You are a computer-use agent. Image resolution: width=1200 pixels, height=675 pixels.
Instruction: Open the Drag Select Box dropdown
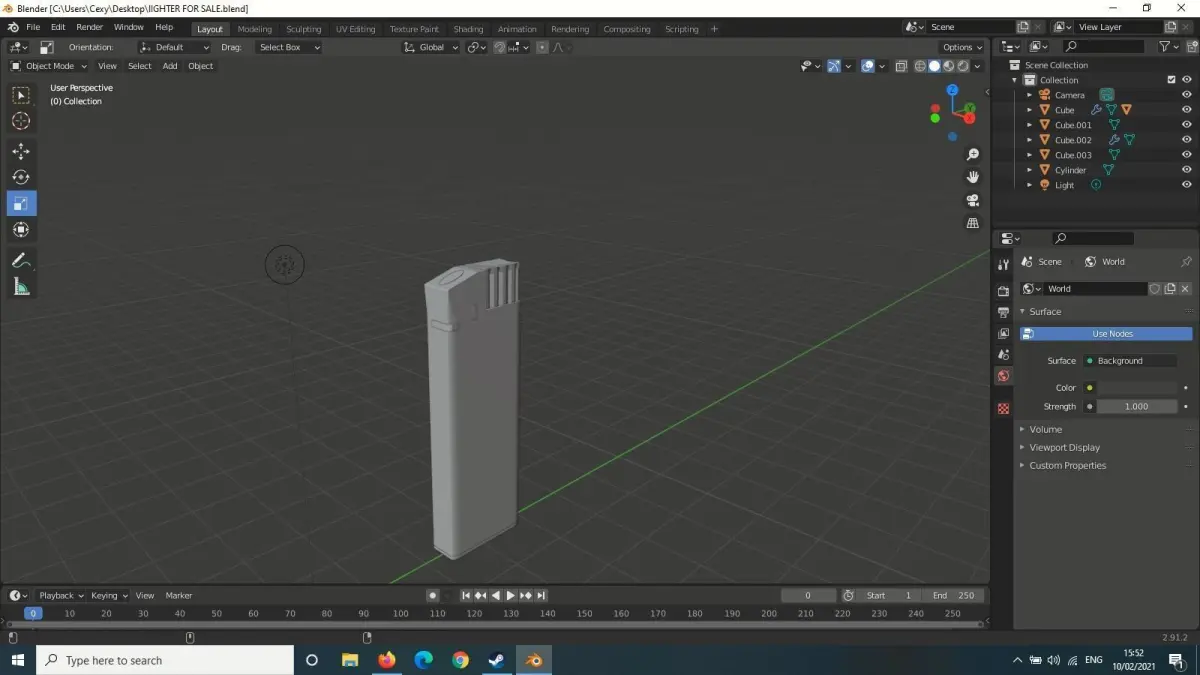coord(288,47)
